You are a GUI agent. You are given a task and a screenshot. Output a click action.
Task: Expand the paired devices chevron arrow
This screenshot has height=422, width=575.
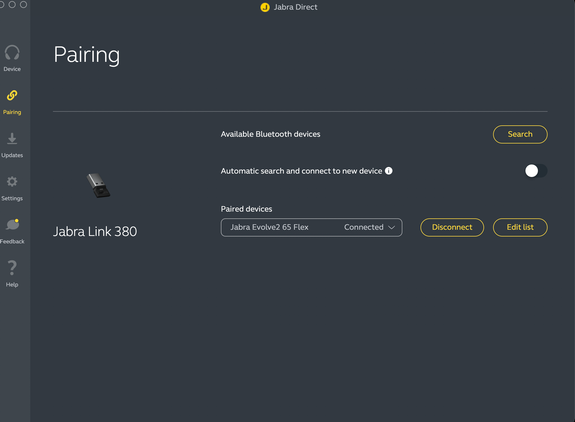tap(392, 227)
